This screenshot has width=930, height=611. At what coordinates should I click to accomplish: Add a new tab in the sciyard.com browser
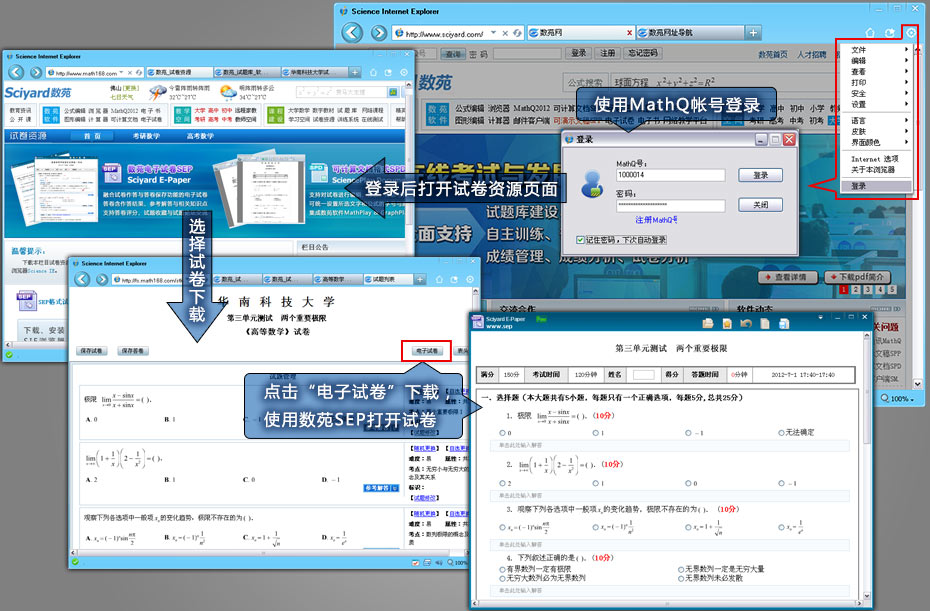click(x=753, y=33)
